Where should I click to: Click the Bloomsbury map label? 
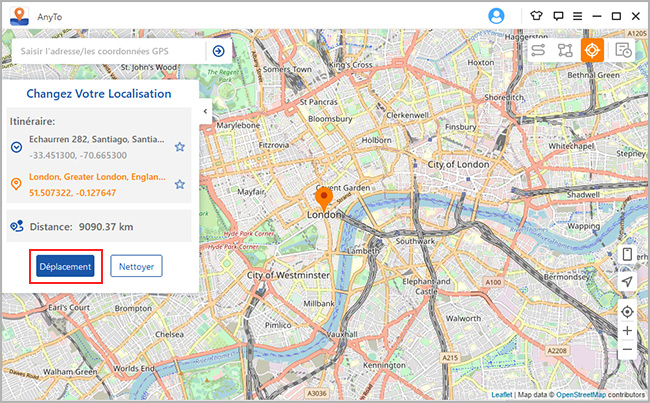330,119
